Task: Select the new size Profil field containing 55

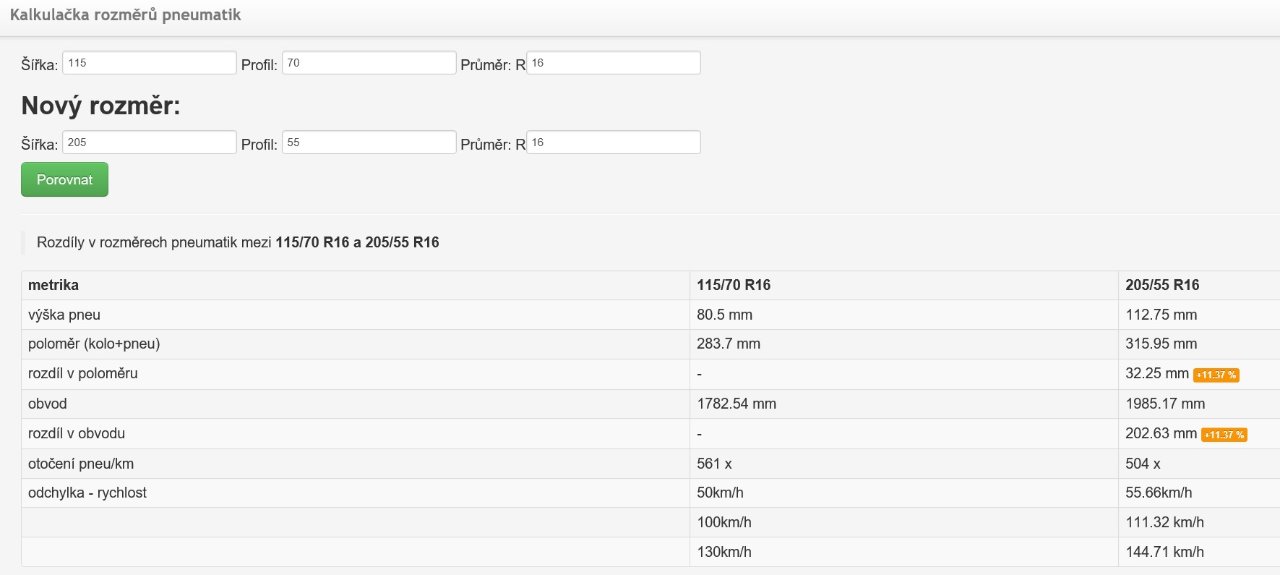Action: pyautogui.click(x=369, y=143)
